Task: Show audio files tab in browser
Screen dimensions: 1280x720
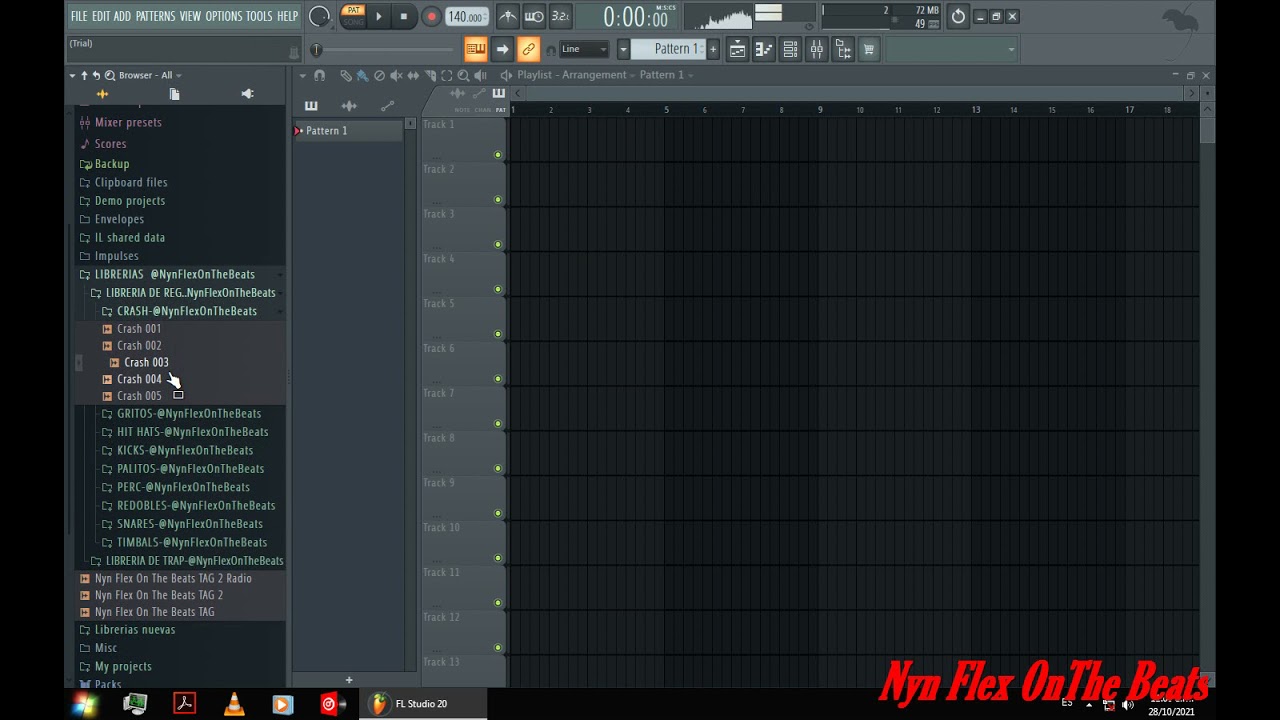Action: pos(102,94)
